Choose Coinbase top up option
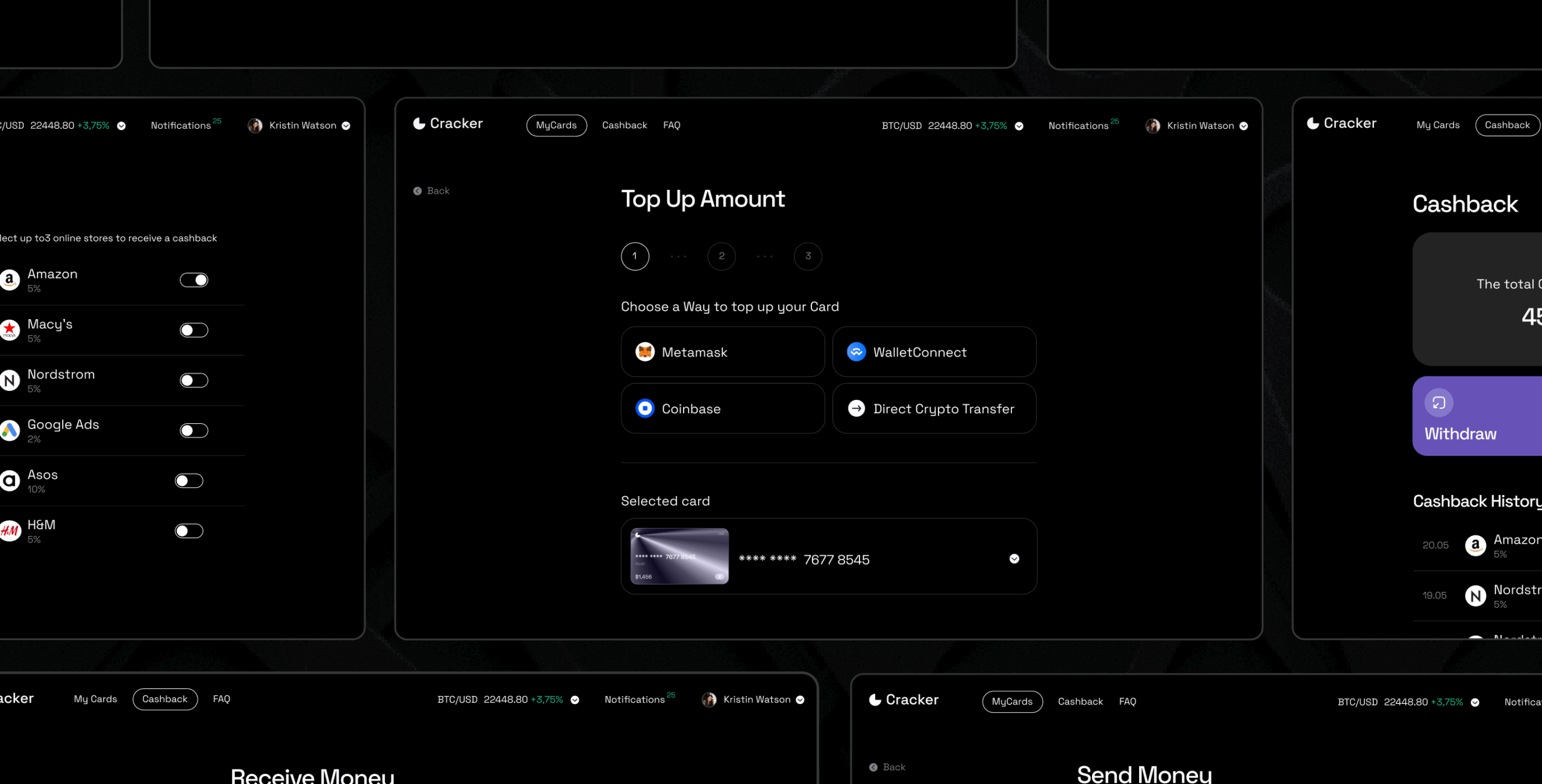 [723, 408]
